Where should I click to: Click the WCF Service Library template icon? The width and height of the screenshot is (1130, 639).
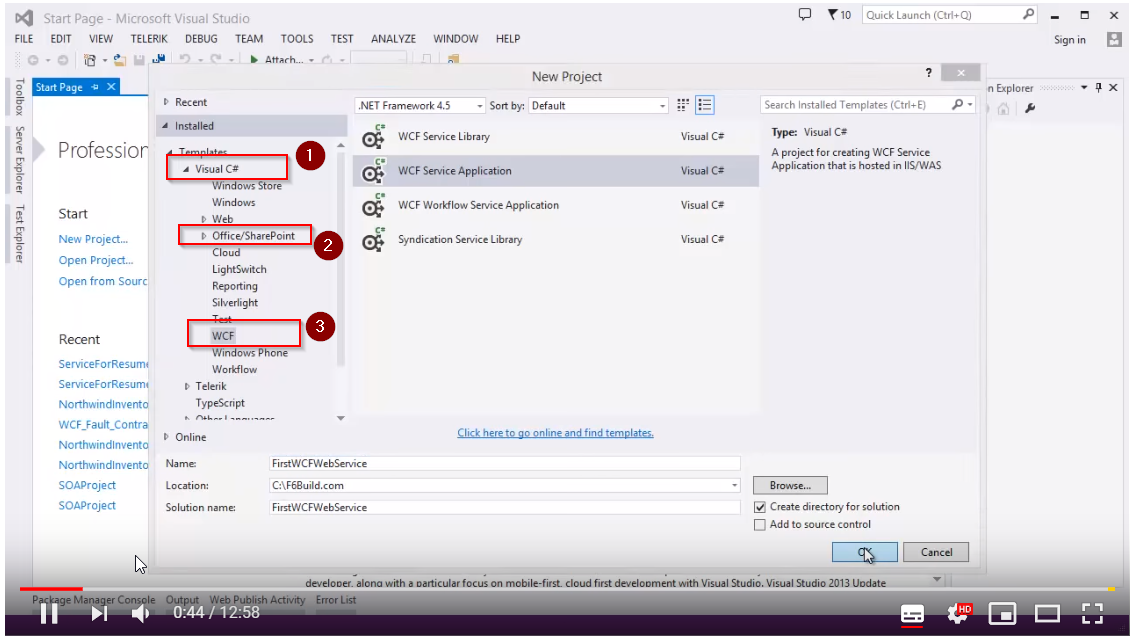373,136
